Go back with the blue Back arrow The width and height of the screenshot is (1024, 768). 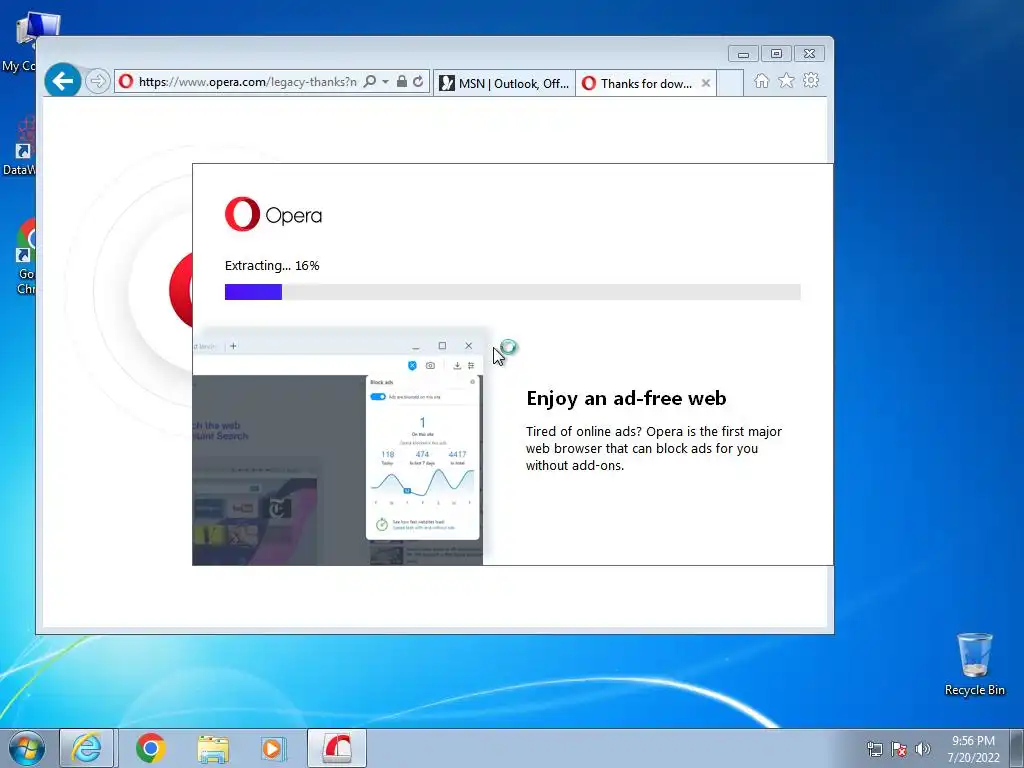point(63,81)
